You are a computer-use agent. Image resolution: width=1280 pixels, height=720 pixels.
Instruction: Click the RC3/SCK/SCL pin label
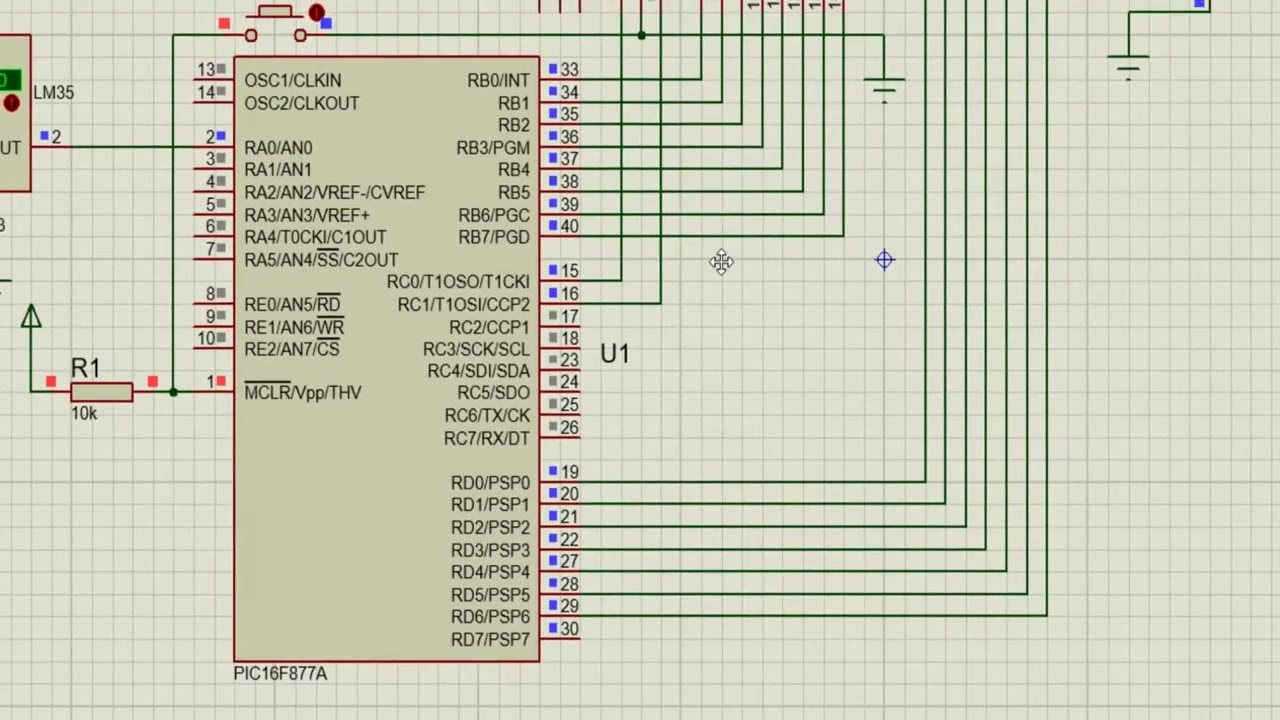click(476, 349)
